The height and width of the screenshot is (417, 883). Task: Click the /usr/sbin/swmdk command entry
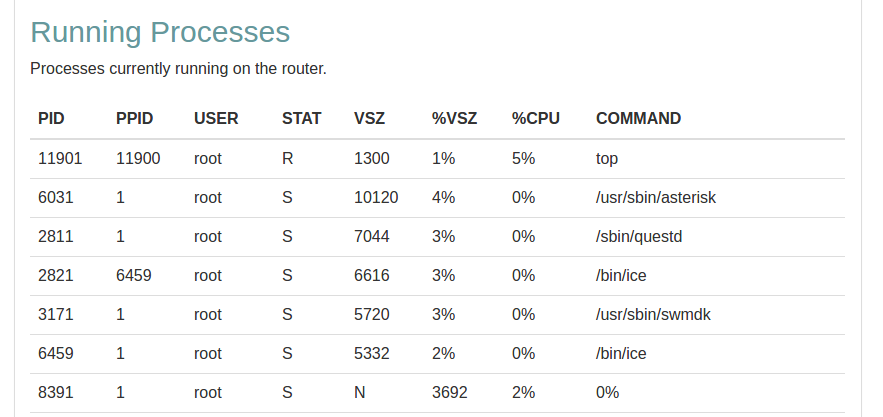652,315
